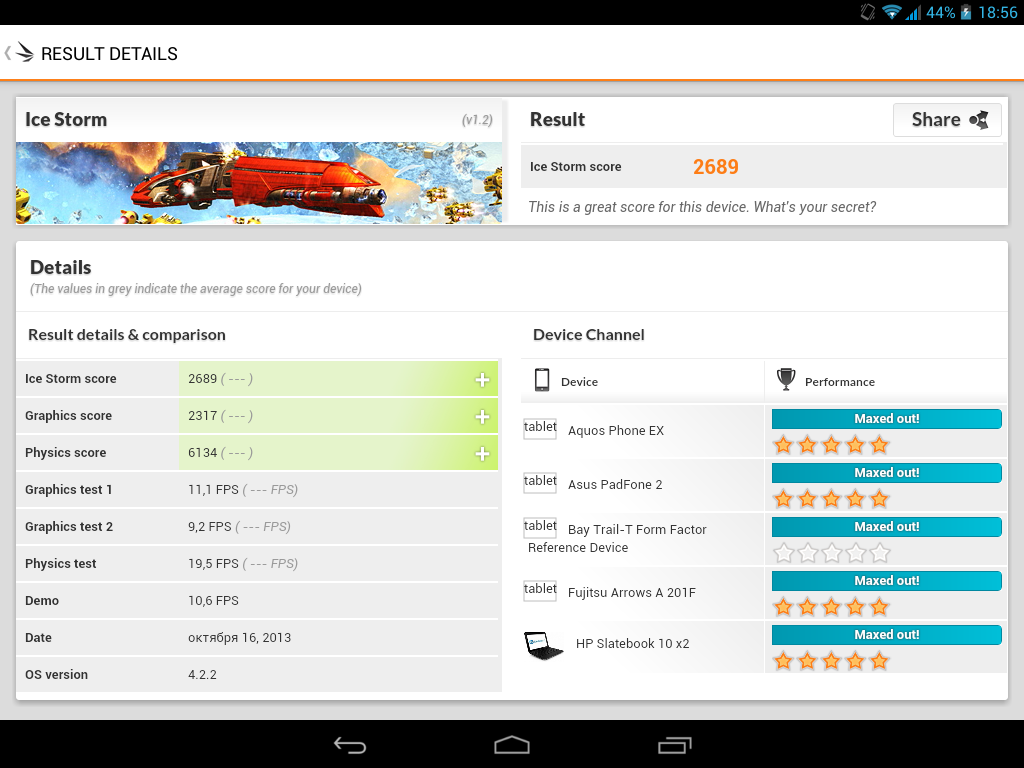Image resolution: width=1024 pixels, height=768 pixels.
Task: Expand the Graphics score row plus
Action: click(x=482, y=417)
